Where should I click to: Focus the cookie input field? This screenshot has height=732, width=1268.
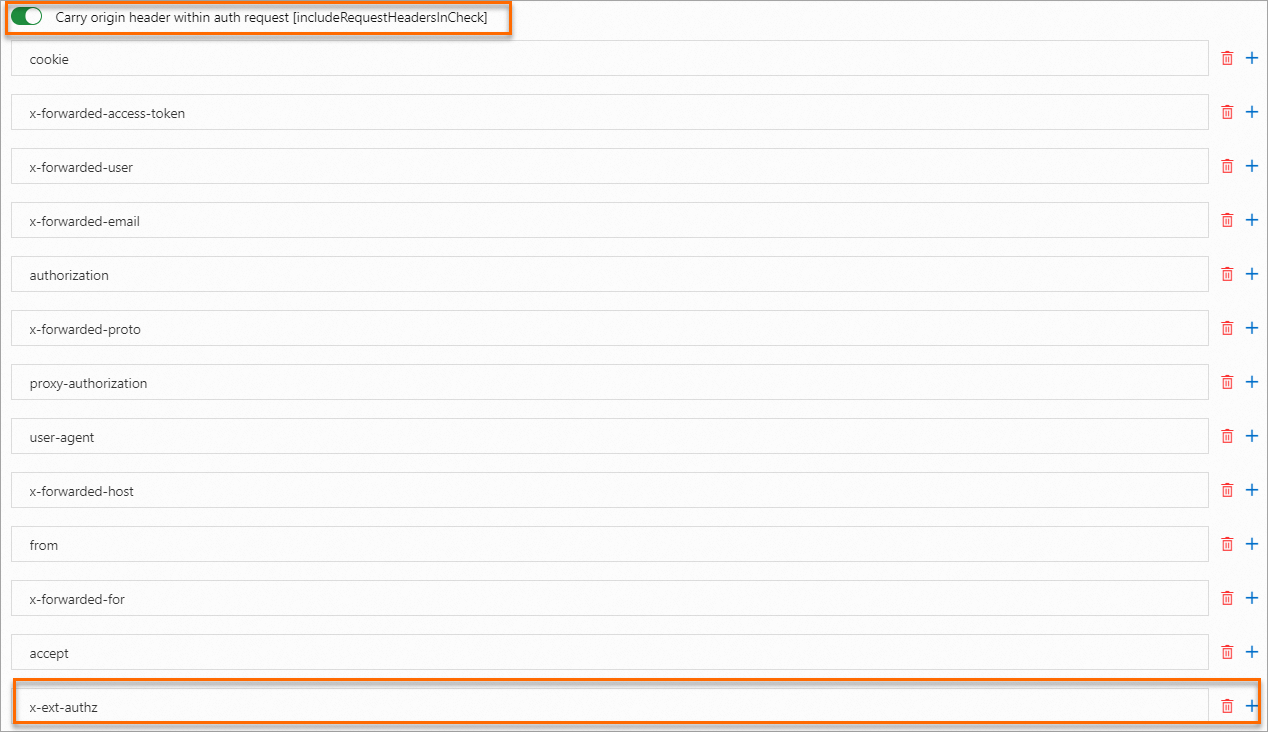pyautogui.click(x=610, y=58)
